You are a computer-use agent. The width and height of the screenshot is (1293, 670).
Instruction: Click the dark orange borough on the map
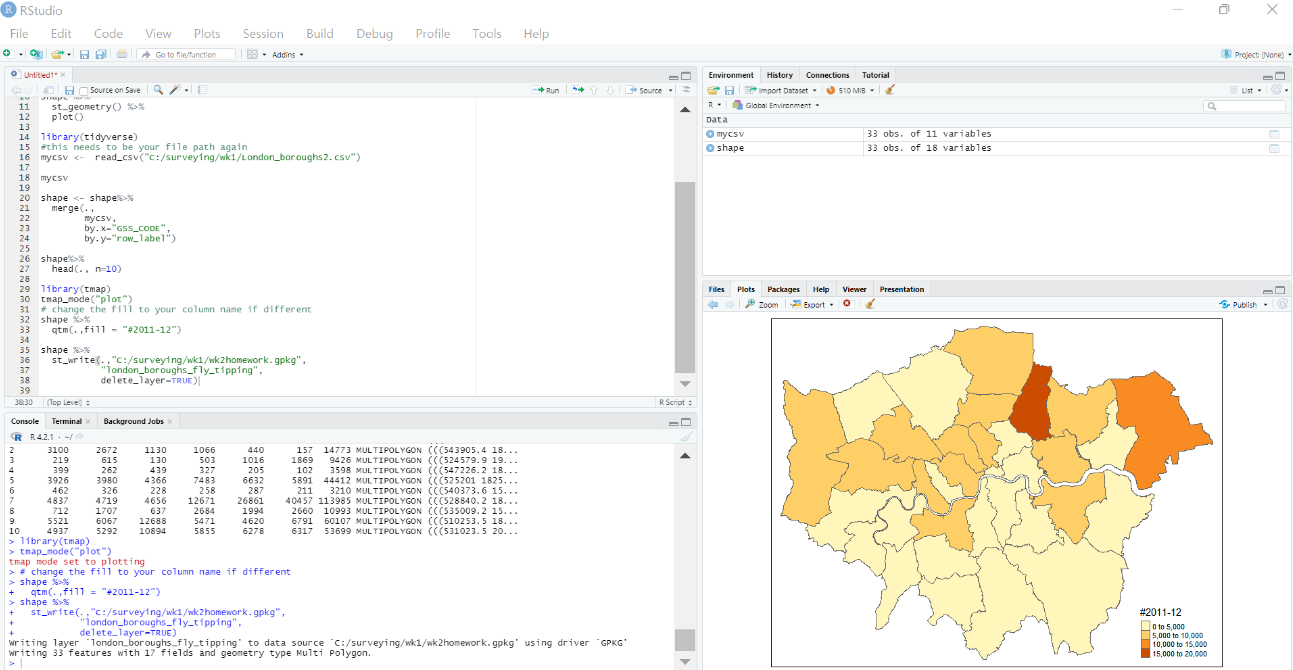(x=1030, y=403)
